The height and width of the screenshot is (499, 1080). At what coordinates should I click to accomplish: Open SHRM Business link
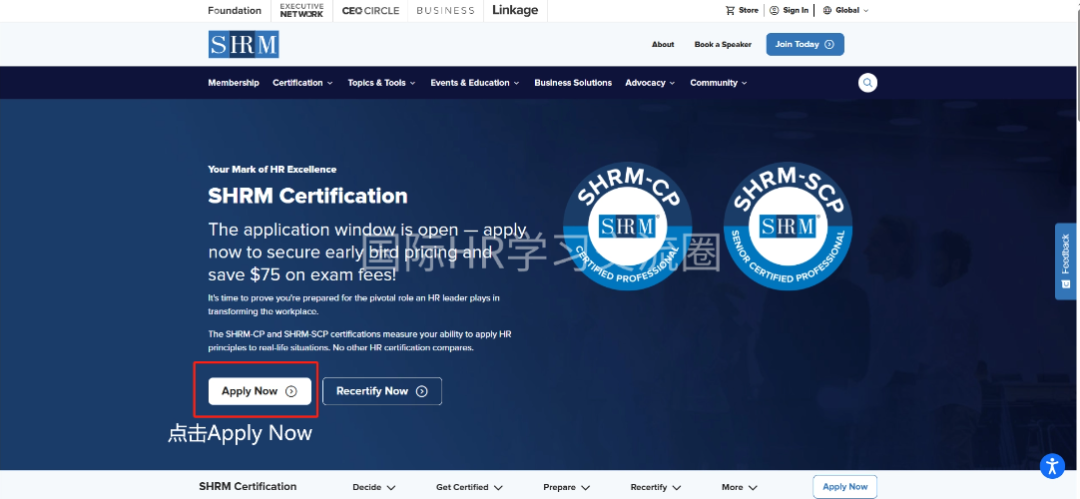point(446,10)
